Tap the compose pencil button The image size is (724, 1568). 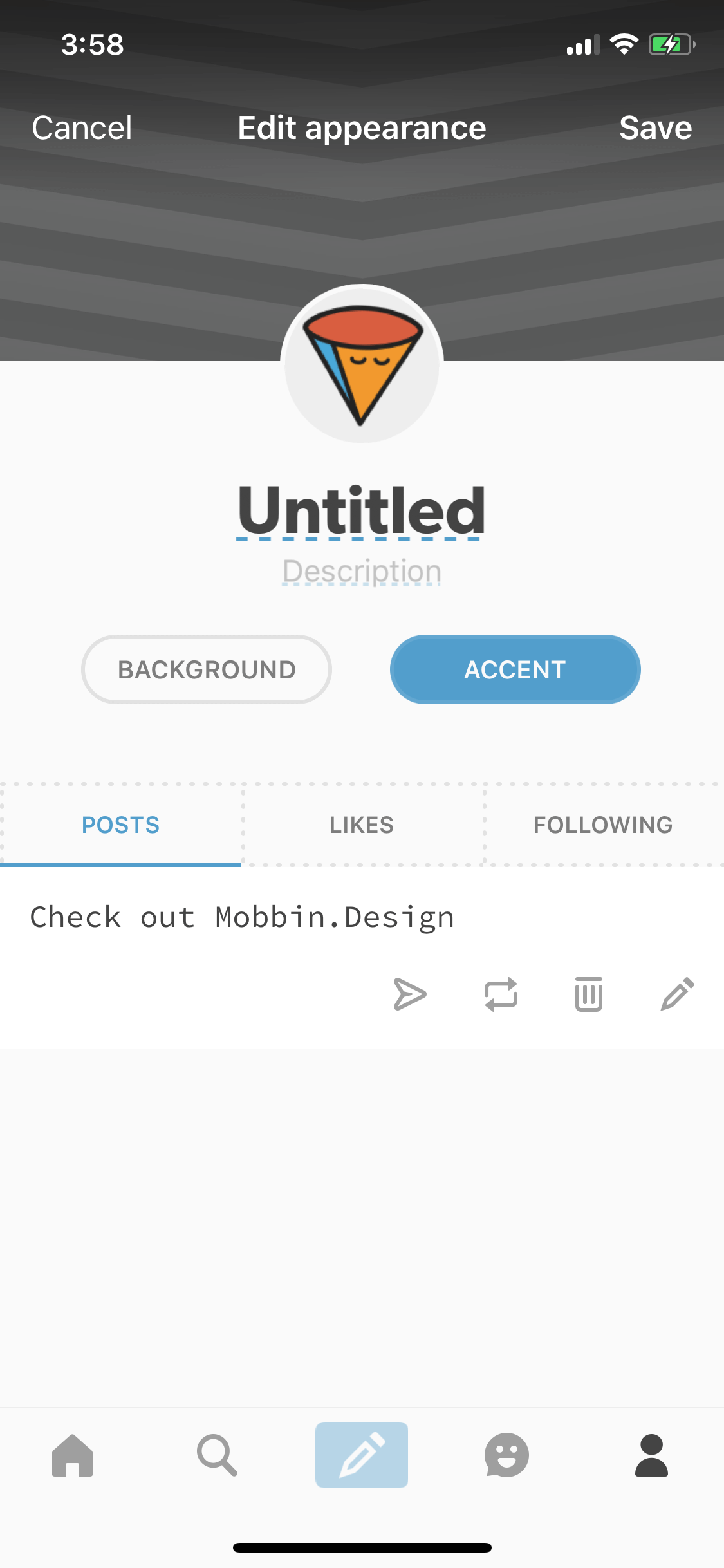coord(362,1455)
